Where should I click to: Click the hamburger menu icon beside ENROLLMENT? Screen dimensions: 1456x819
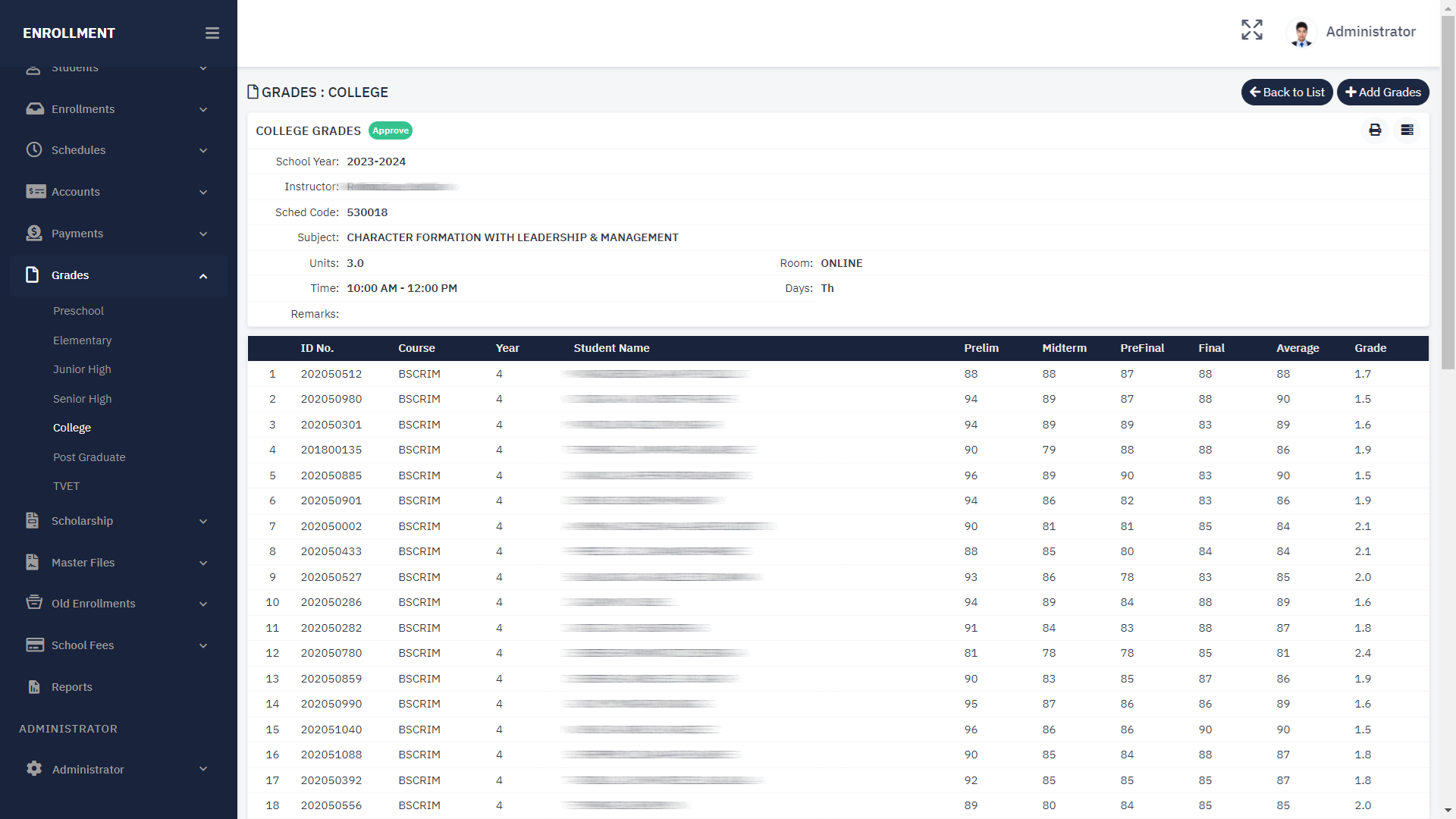212,33
